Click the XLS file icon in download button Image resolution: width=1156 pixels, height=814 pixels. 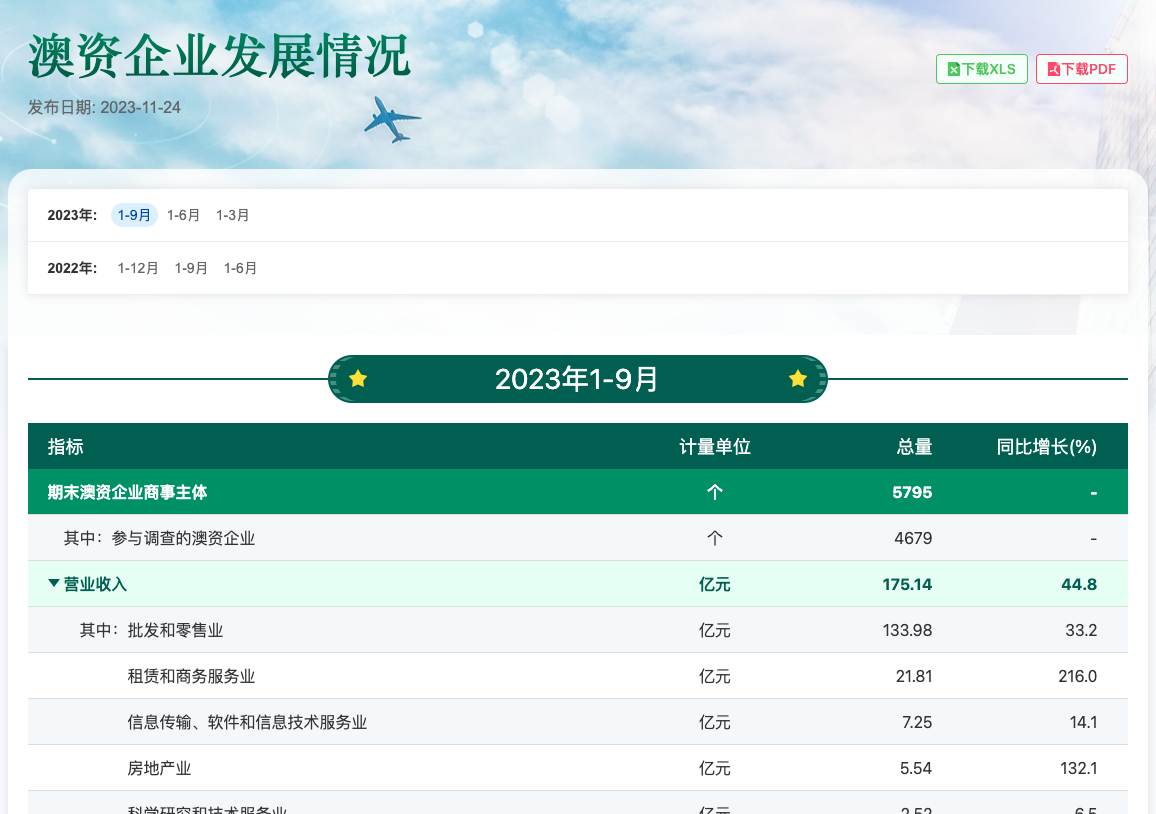[954, 69]
